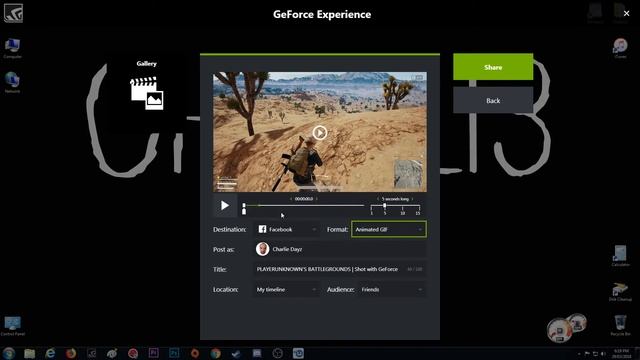Click the gameplay video preview thumbnail
Image resolution: width=640 pixels, height=360 pixels.
tap(320, 132)
